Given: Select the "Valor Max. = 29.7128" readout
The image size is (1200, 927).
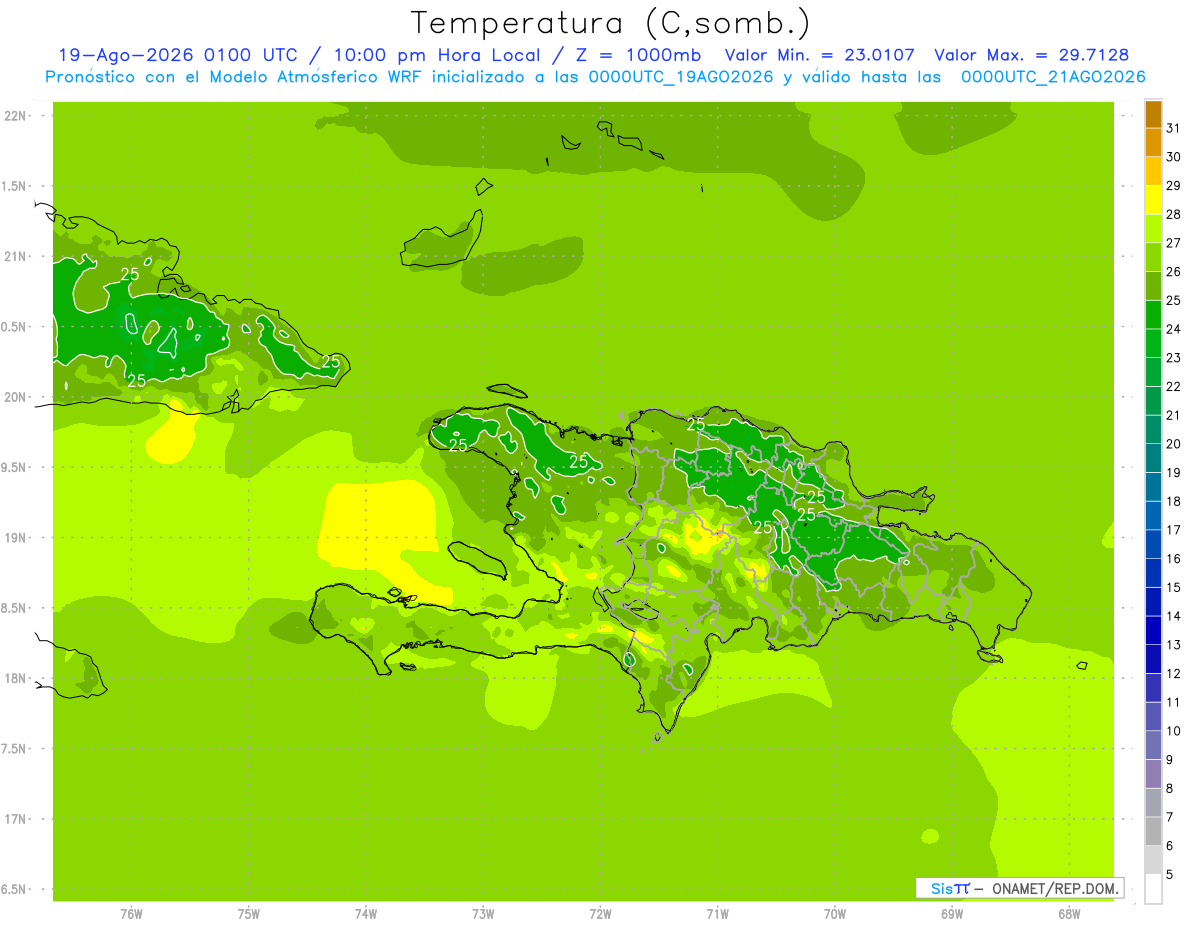Looking at the screenshot, I should (x=1031, y=55).
